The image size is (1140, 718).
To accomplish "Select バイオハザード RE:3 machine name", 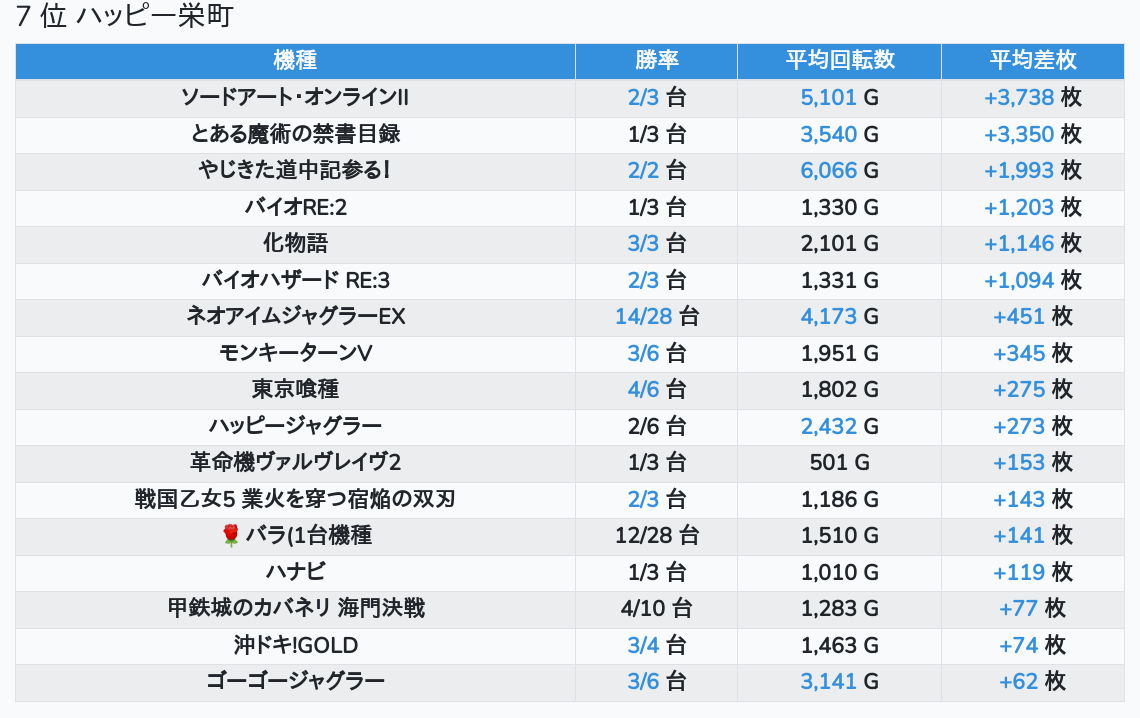I will pos(295,280).
